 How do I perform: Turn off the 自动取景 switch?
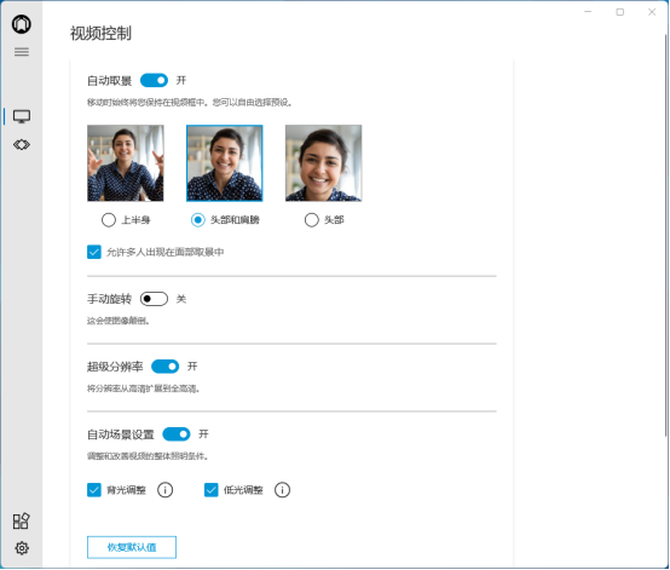pos(154,80)
